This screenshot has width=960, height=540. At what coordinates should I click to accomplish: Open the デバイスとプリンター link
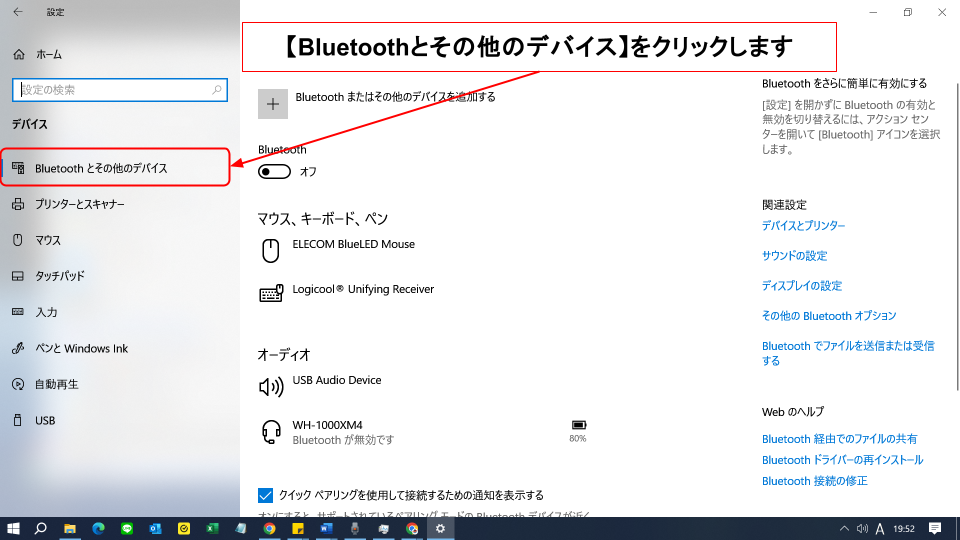point(803,226)
